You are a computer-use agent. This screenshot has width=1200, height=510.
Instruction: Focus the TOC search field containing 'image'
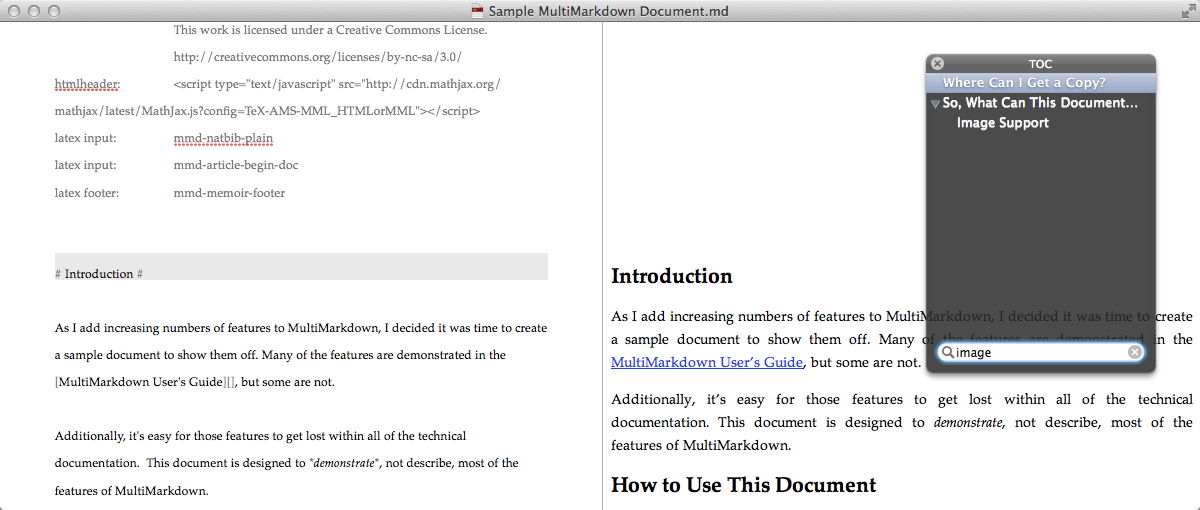pos(1040,352)
